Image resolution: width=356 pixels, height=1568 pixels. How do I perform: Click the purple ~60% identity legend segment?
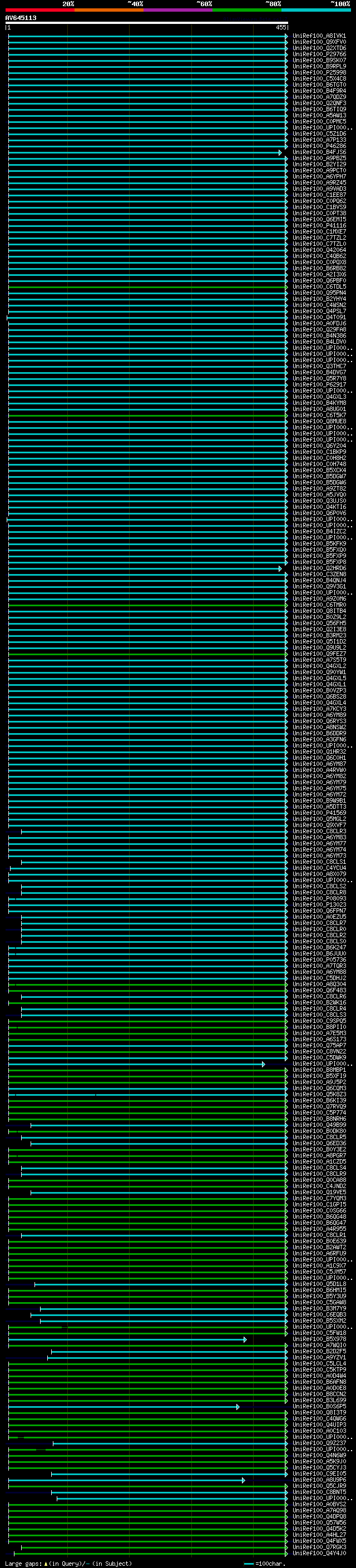point(179,10)
